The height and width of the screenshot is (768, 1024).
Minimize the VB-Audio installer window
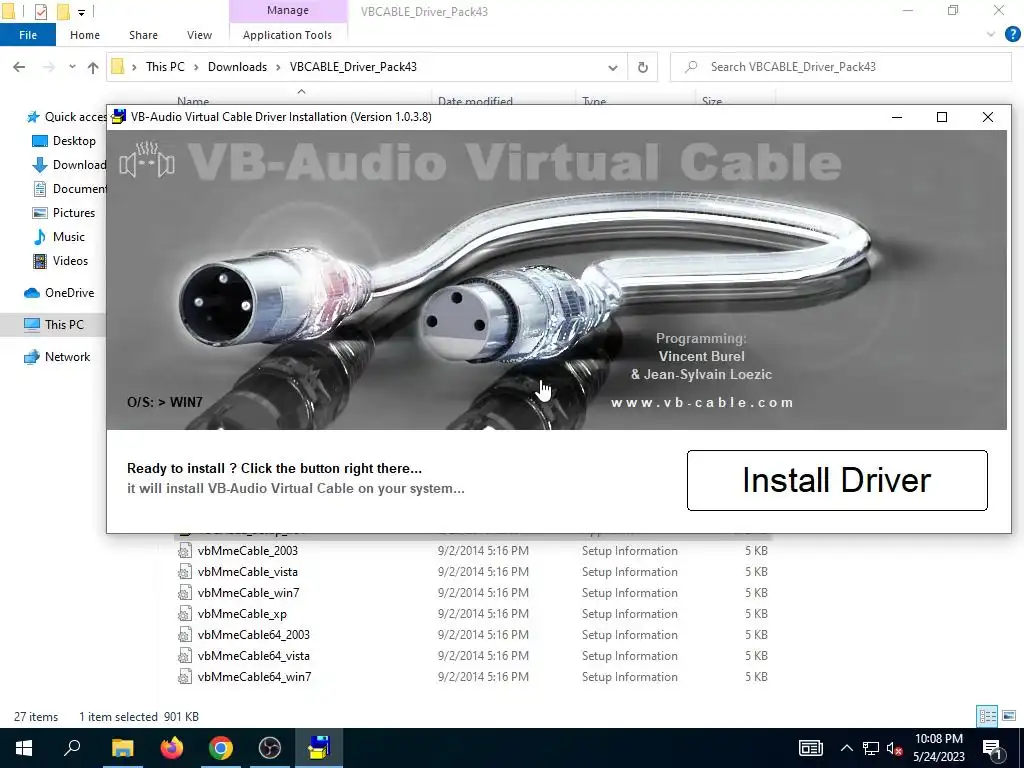tap(897, 117)
